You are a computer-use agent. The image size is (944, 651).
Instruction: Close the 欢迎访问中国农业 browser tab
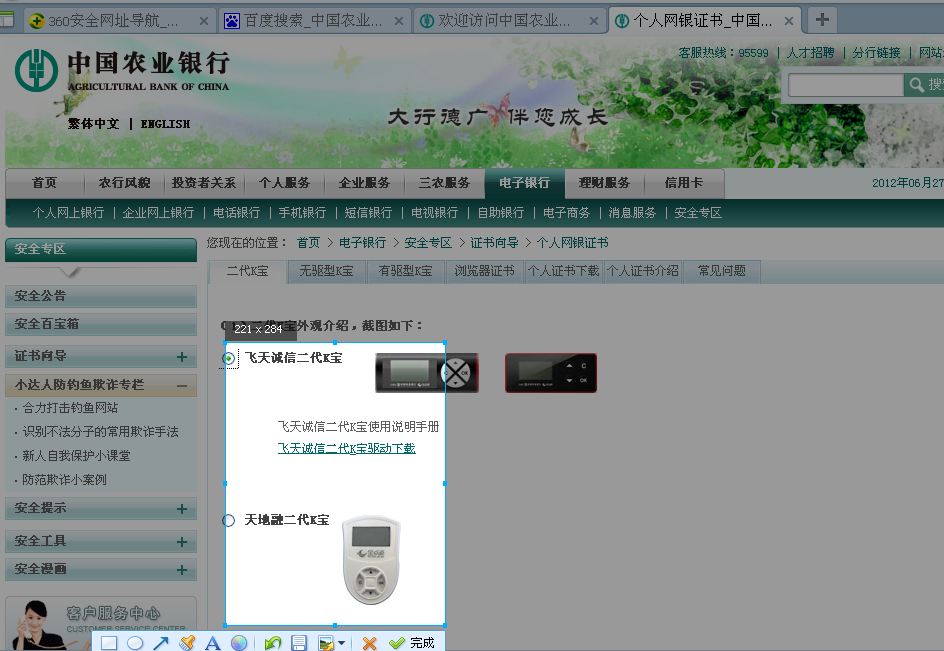pyautogui.click(x=594, y=21)
